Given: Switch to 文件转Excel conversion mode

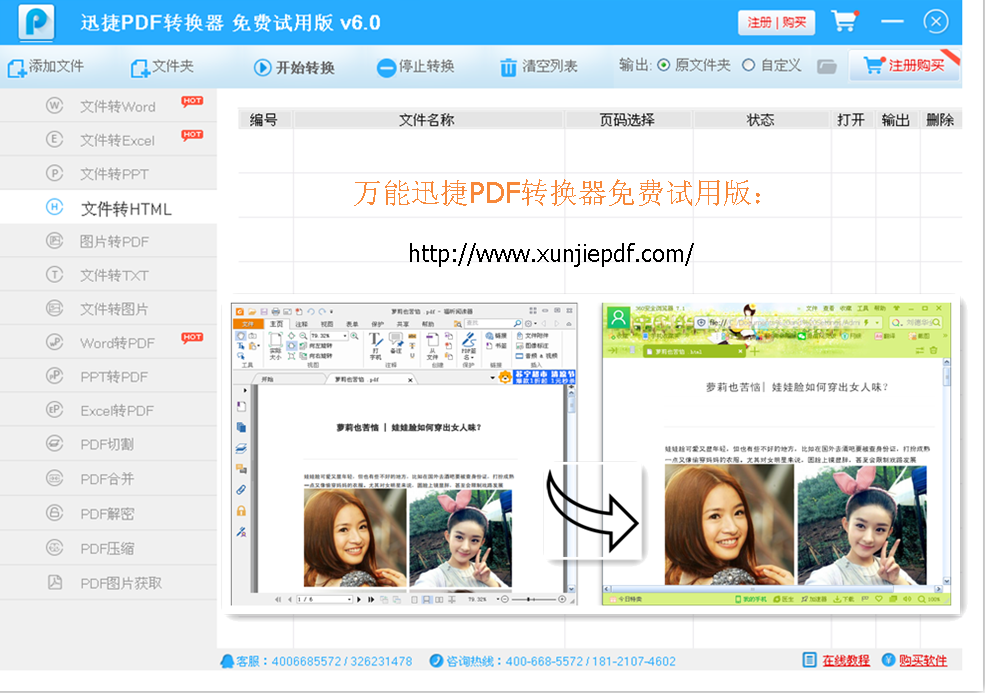Looking at the screenshot, I should pyautogui.click(x=109, y=139).
